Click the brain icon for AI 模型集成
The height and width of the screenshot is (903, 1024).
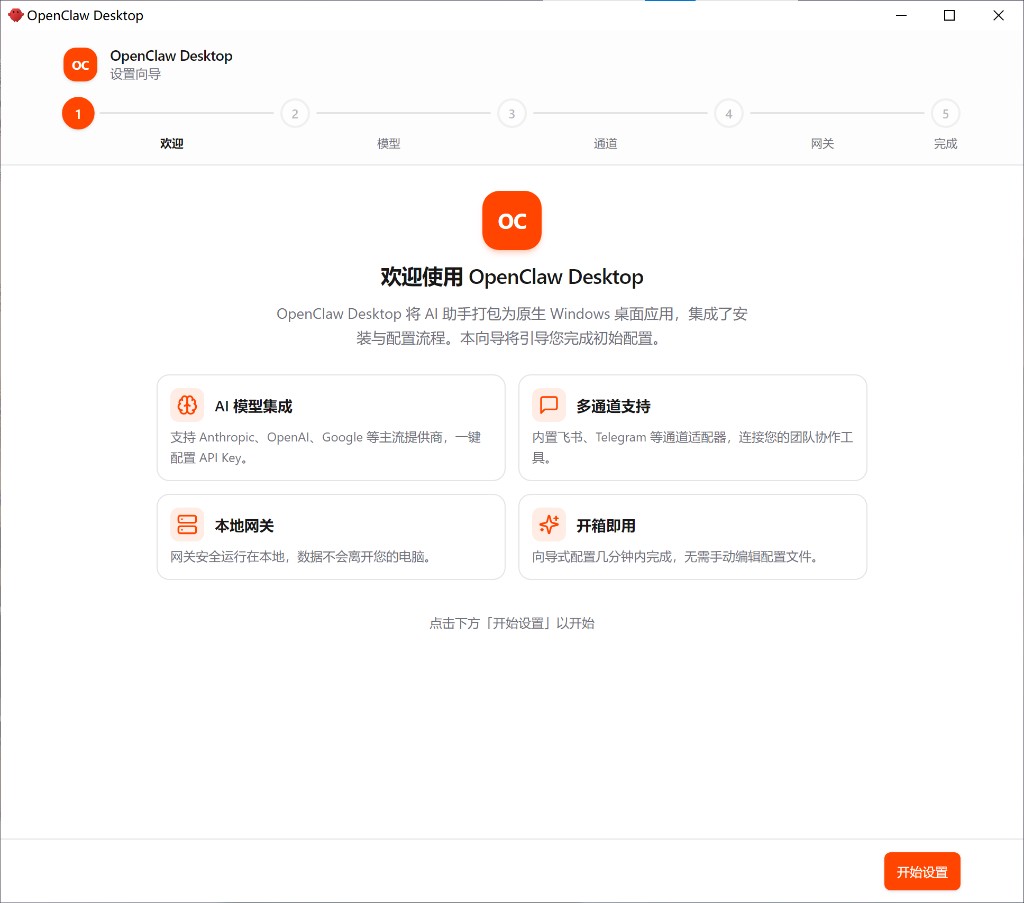tap(187, 405)
